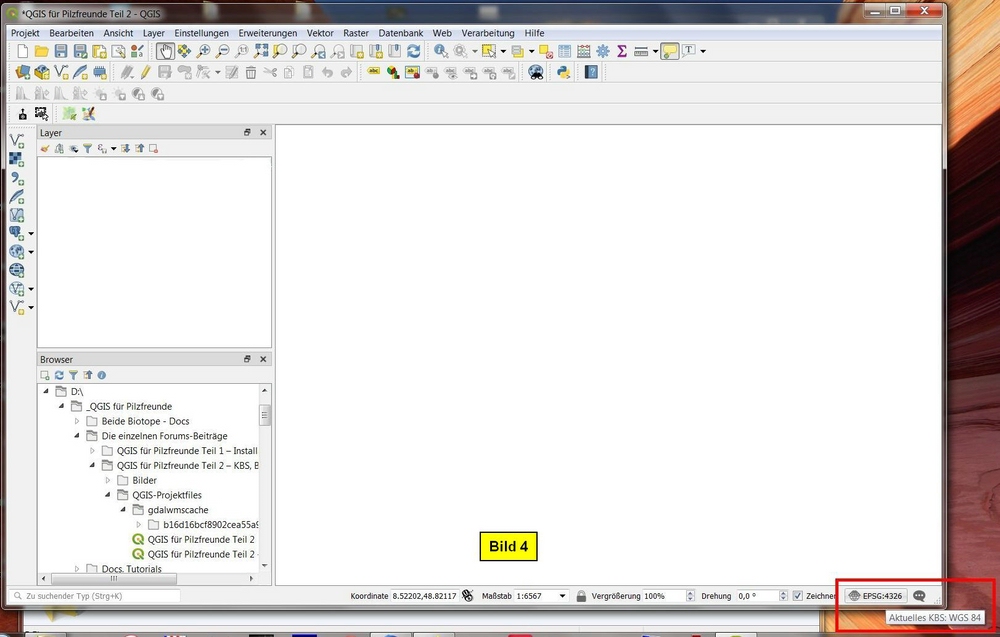The height and width of the screenshot is (637, 1000).
Task: Click the Refresh map icon
Action: 413,51
